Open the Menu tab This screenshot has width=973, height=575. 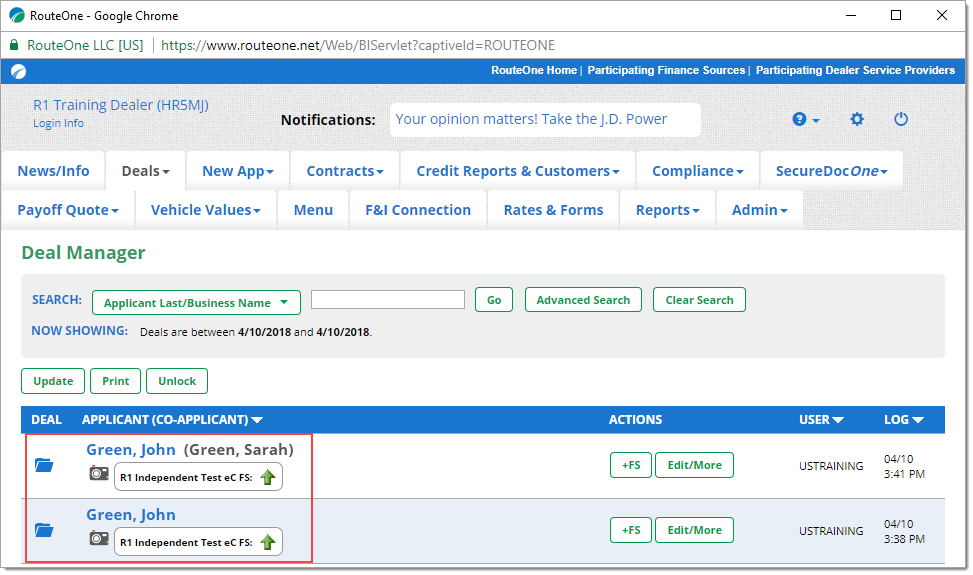coord(313,210)
